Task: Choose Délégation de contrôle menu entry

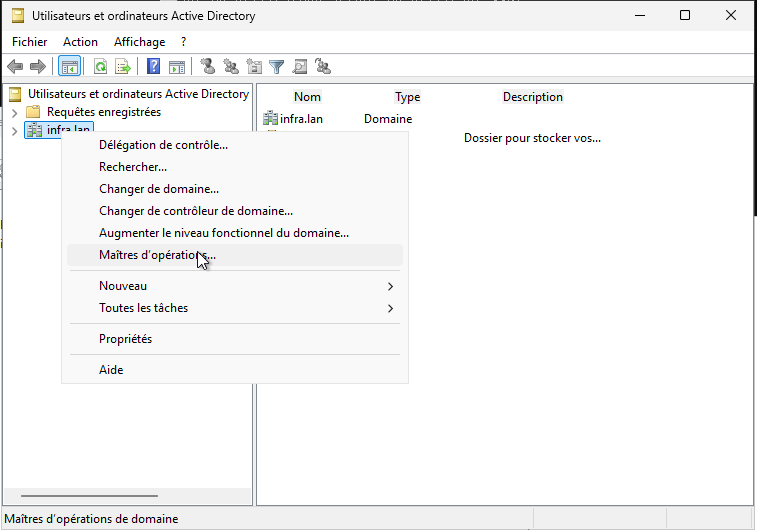Action: tap(163, 145)
